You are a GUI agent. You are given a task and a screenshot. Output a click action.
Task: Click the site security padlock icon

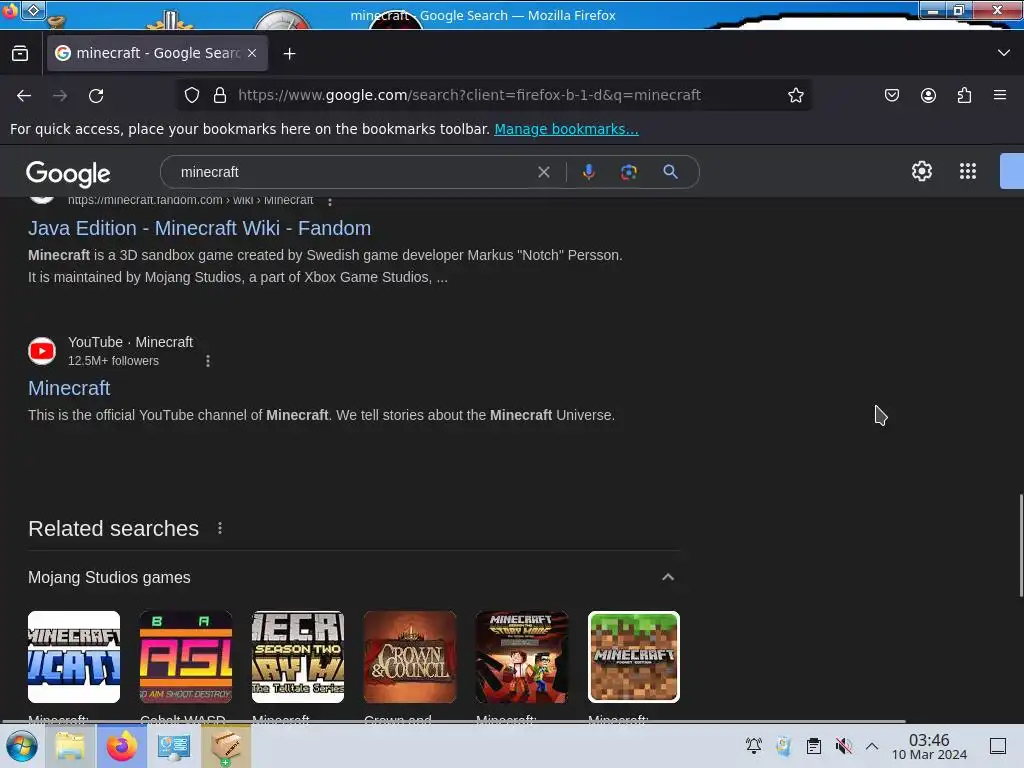pos(220,95)
